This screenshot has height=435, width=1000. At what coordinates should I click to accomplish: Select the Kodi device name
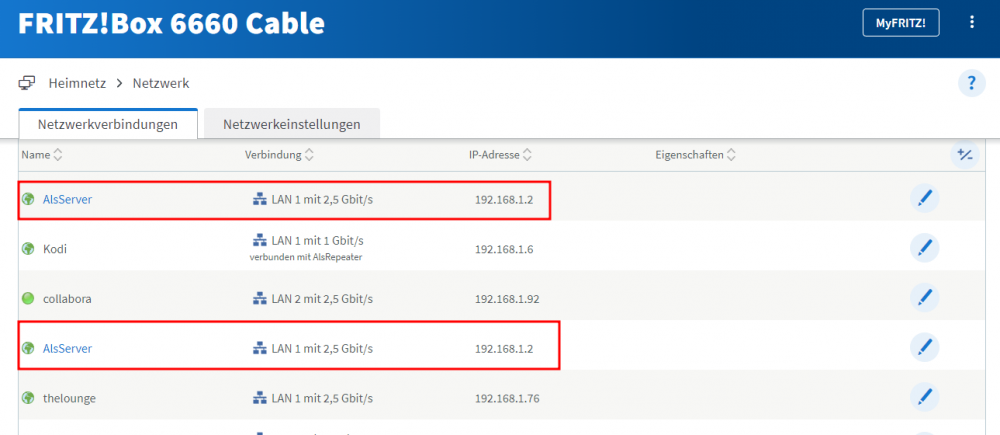pyautogui.click(x=54, y=249)
